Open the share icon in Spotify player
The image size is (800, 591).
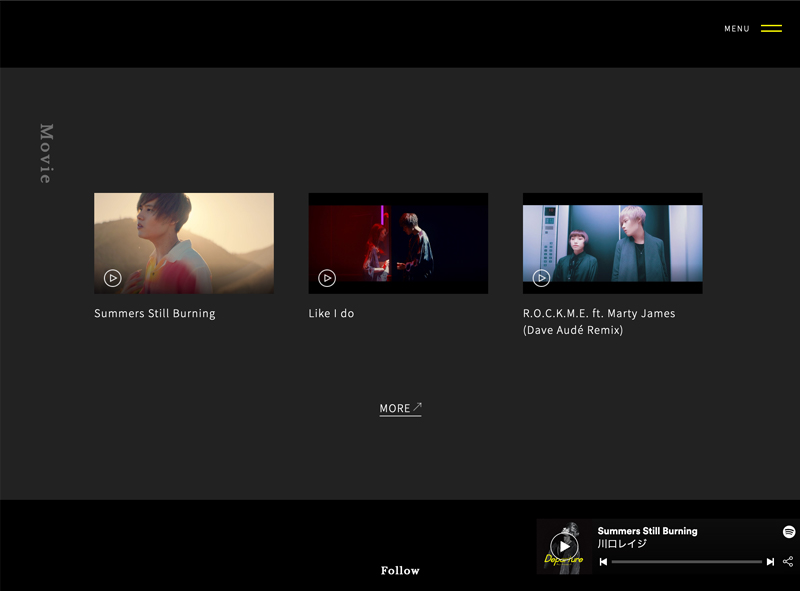point(788,562)
